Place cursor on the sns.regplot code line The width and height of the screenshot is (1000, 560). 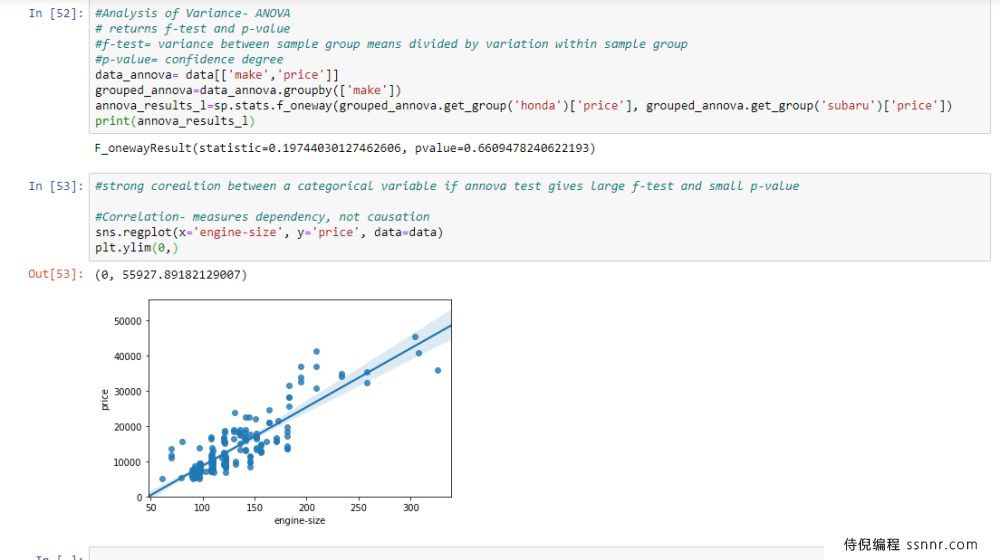[x=270, y=232]
